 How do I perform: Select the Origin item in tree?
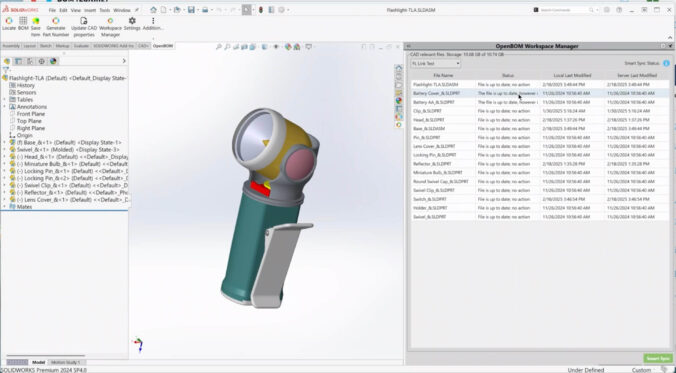[25, 135]
